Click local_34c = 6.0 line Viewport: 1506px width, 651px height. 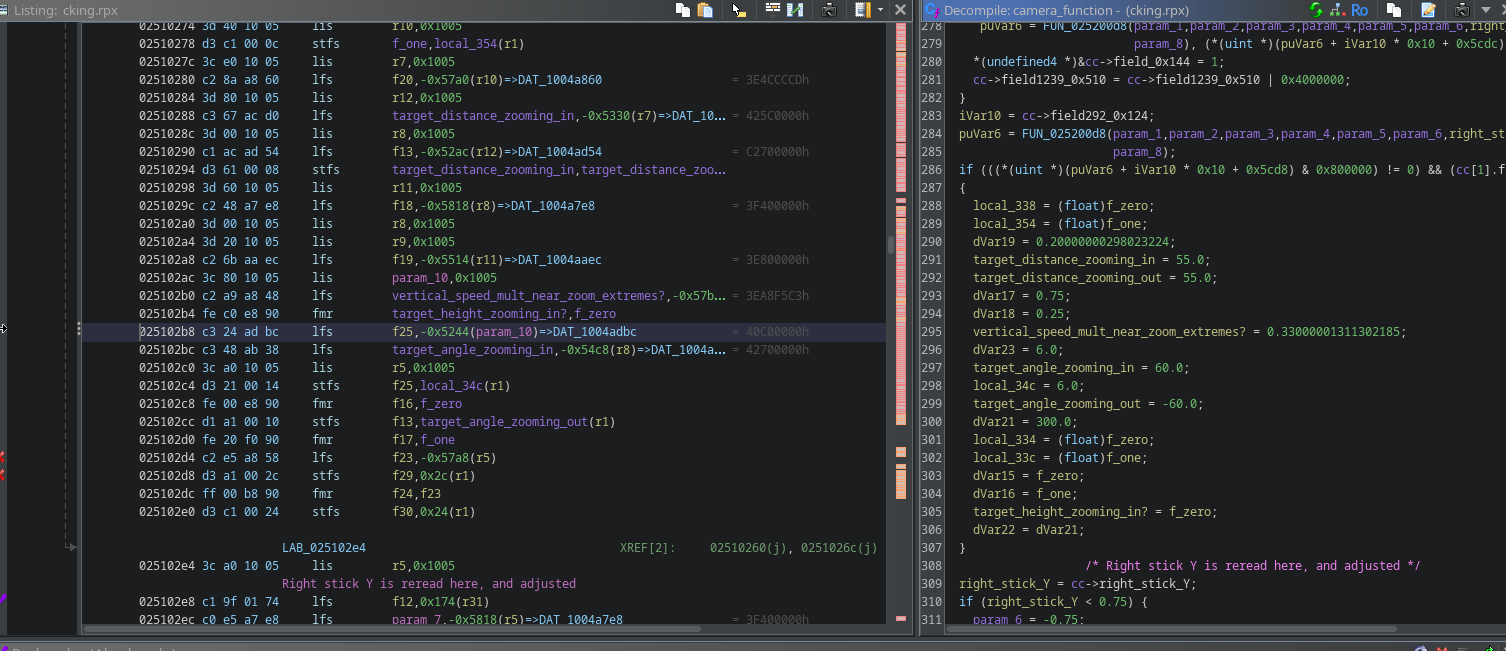click(x=1028, y=386)
